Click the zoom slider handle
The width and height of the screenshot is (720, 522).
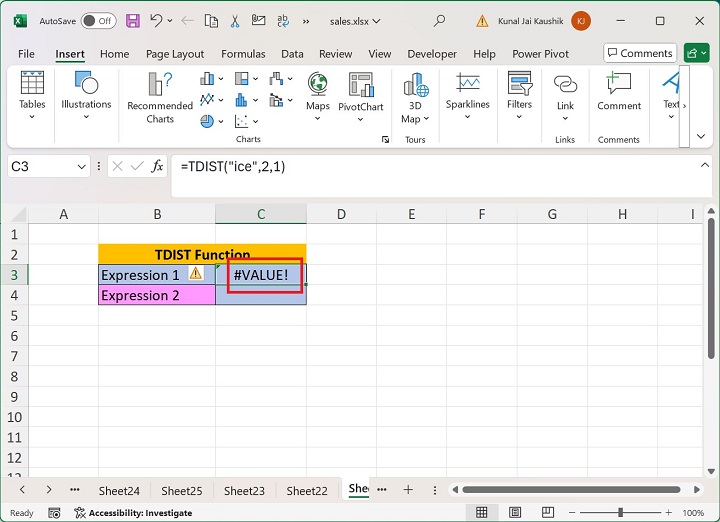pos(620,512)
